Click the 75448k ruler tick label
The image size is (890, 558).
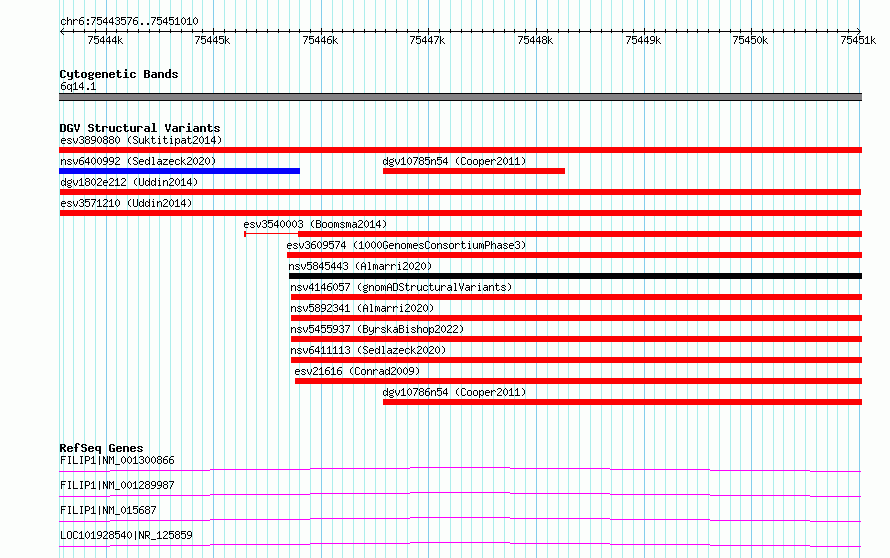click(535, 40)
